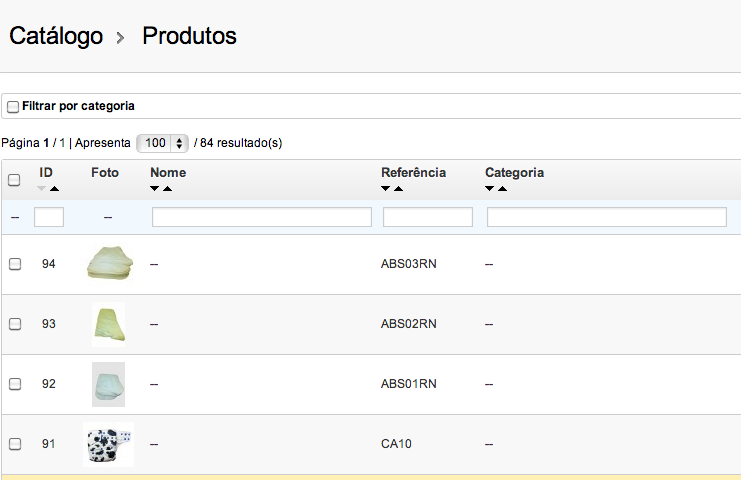Click product 93 photo thumbnail
The width and height of the screenshot is (741, 480).
tap(108, 325)
